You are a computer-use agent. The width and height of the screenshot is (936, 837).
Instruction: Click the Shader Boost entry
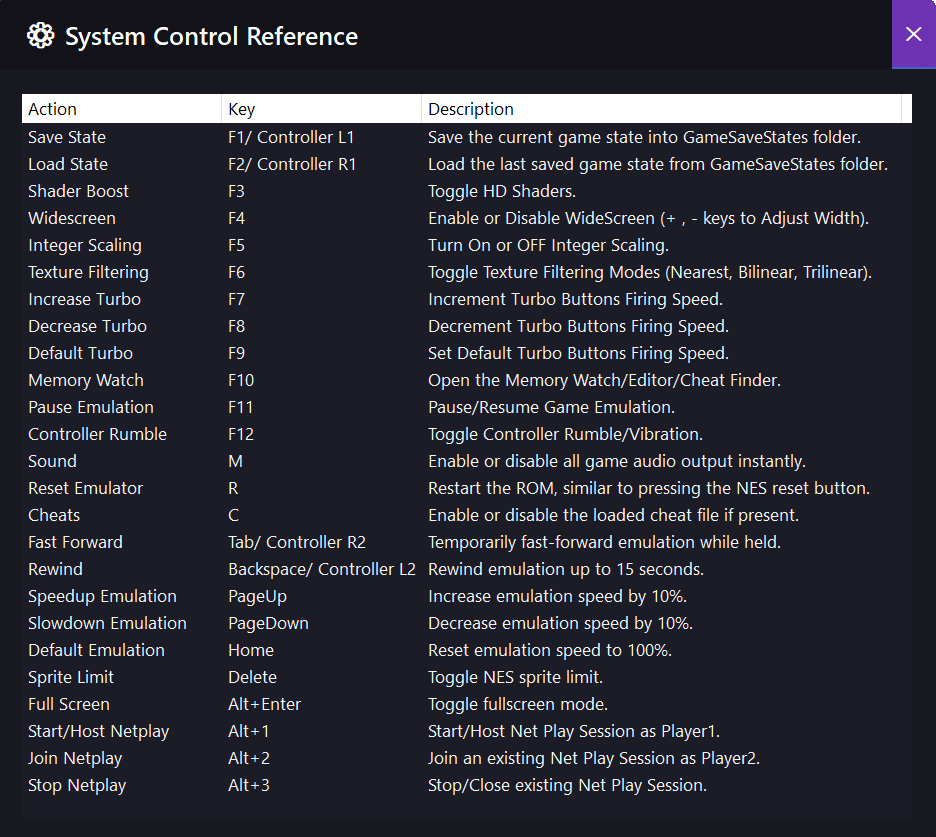(78, 191)
